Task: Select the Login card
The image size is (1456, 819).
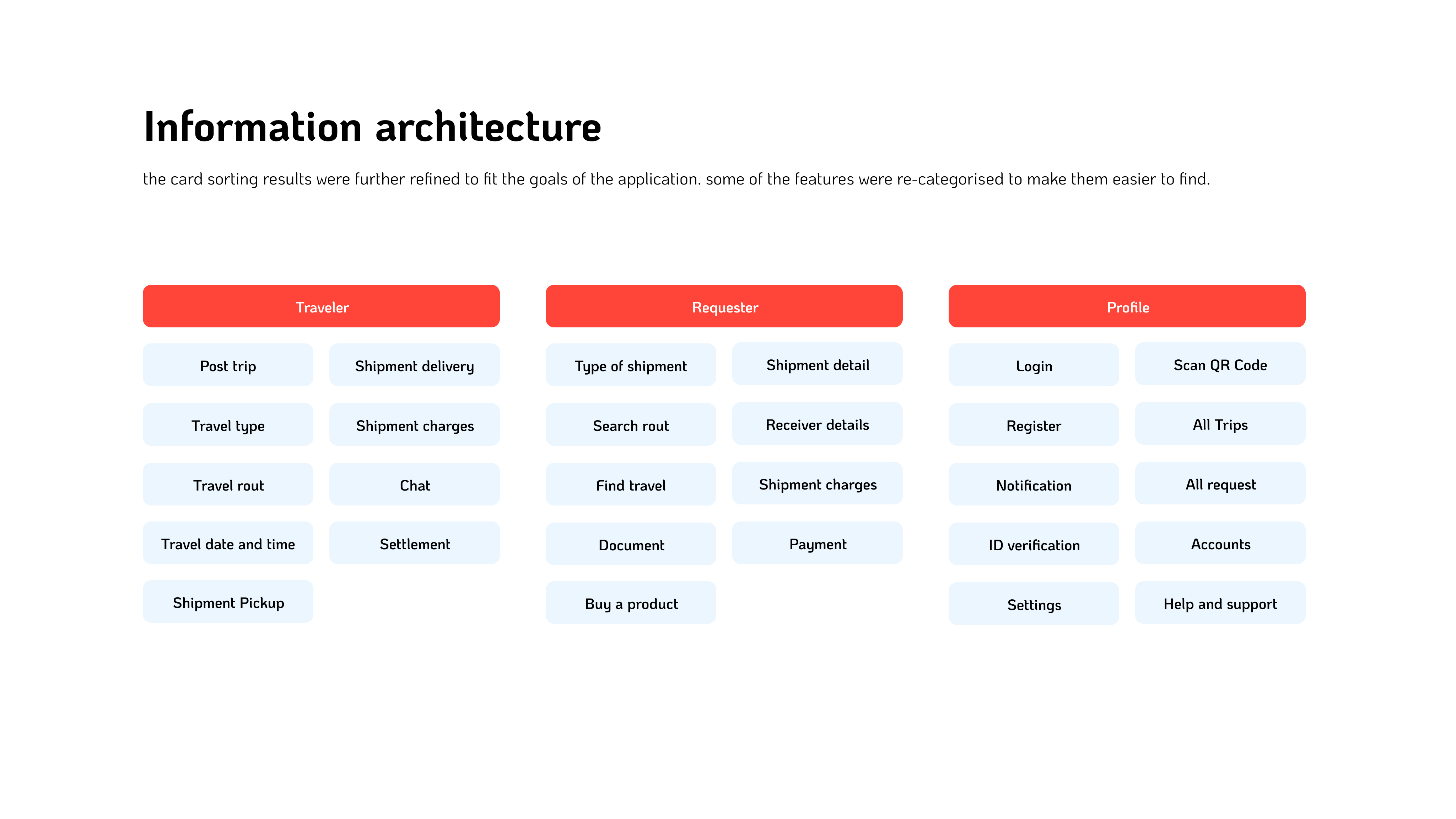Action: (1034, 365)
